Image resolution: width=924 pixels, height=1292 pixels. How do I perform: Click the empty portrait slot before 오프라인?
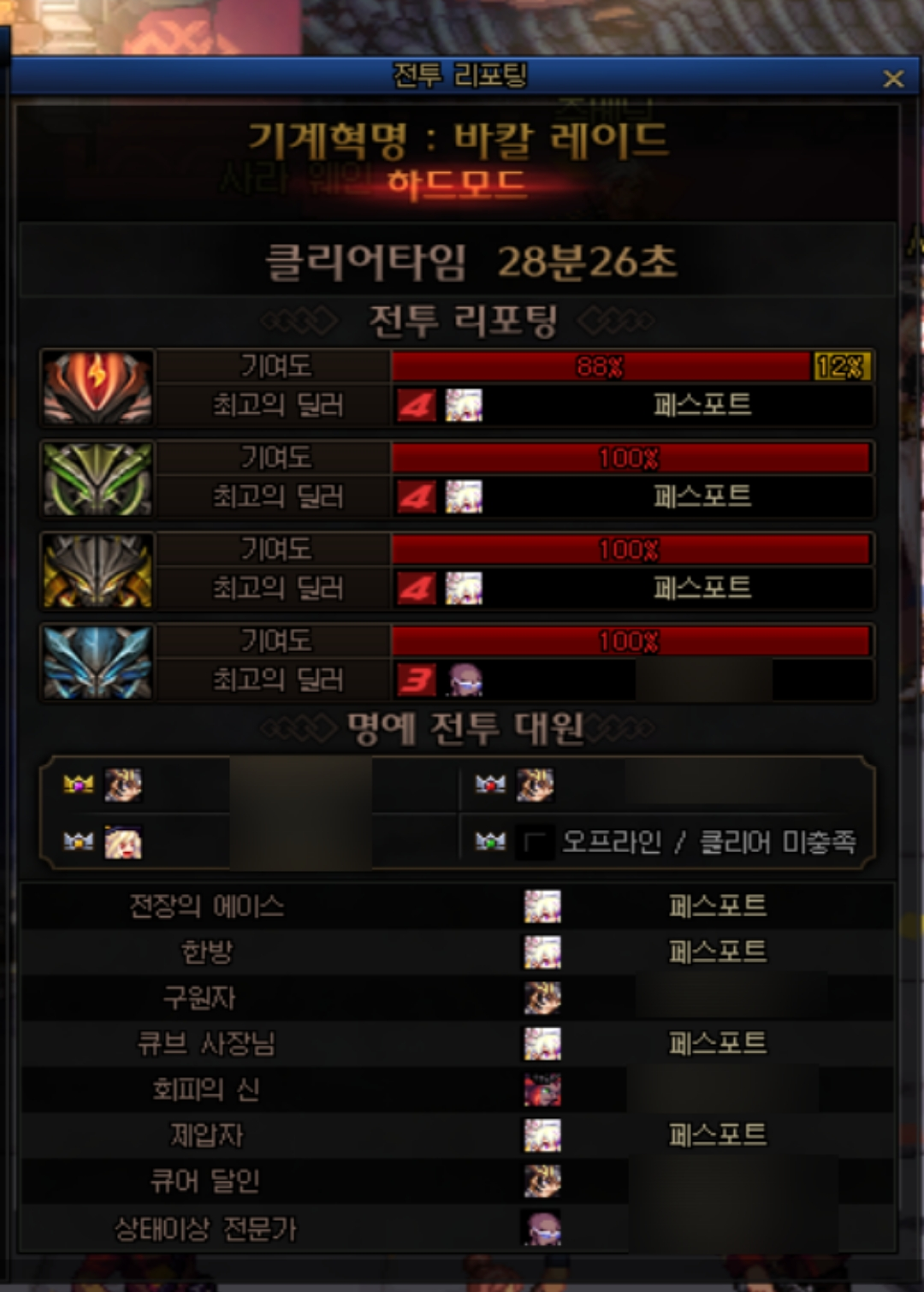click(x=536, y=843)
